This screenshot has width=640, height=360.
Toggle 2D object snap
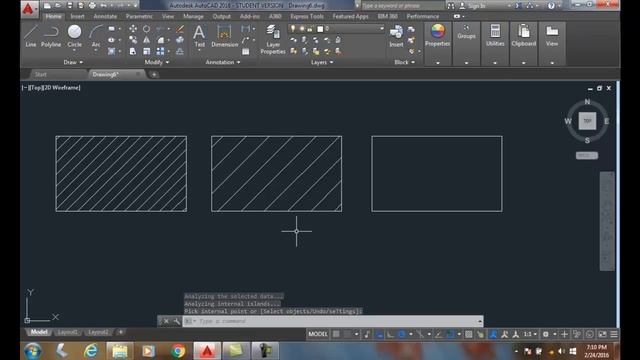[450, 334]
